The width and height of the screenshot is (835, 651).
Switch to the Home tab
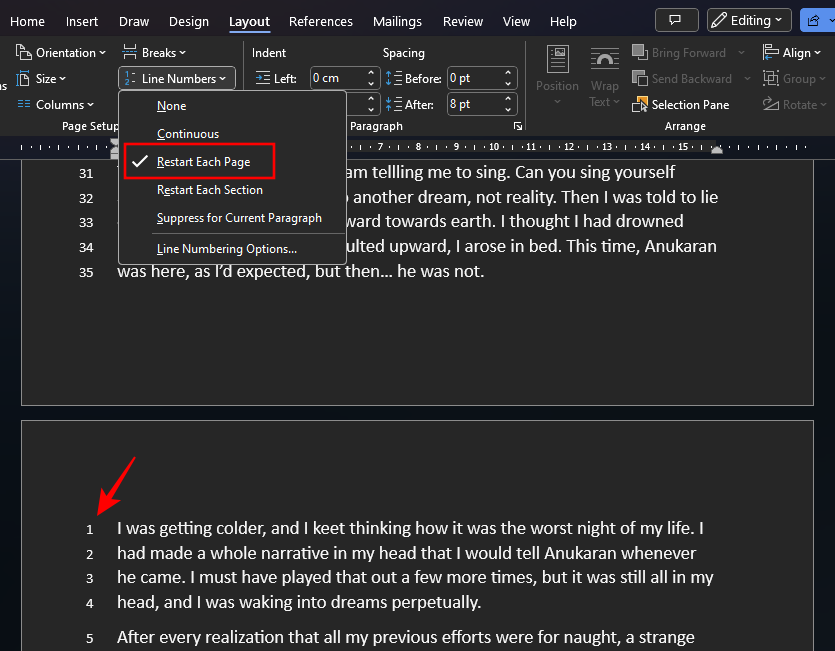(x=28, y=22)
